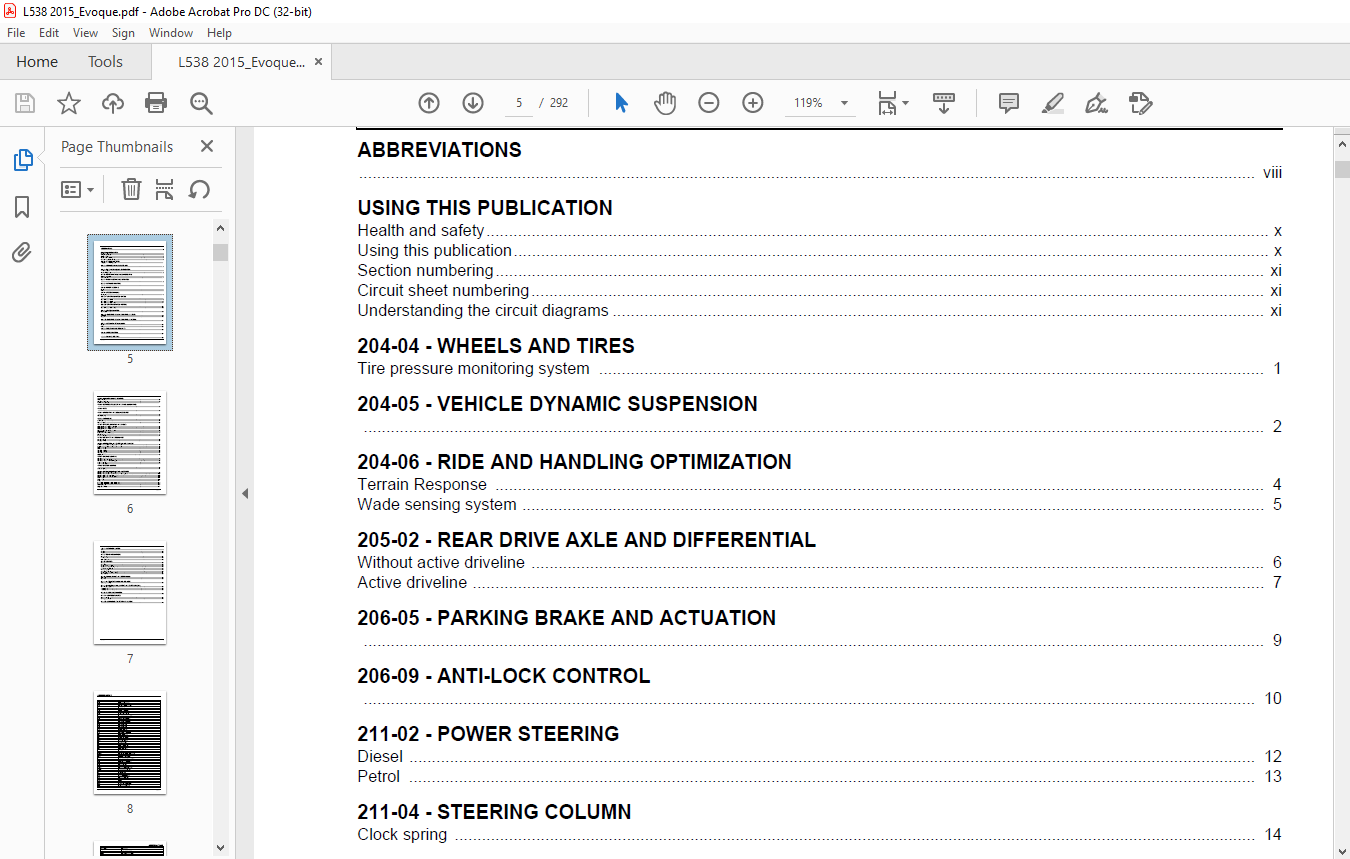Image resolution: width=1350 pixels, height=859 pixels.
Task: Open the Fit page width tool
Action: click(x=887, y=103)
